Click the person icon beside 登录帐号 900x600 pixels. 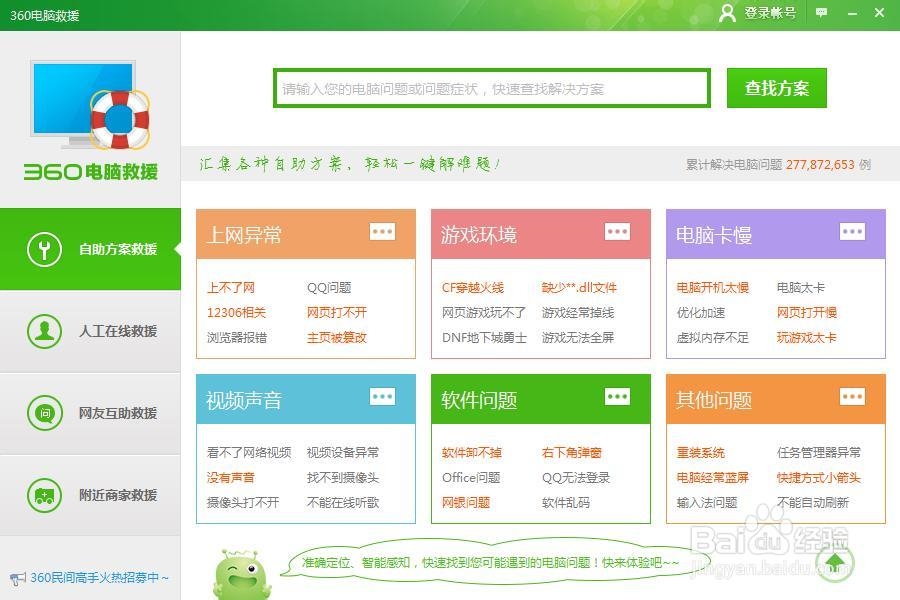pos(728,14)
